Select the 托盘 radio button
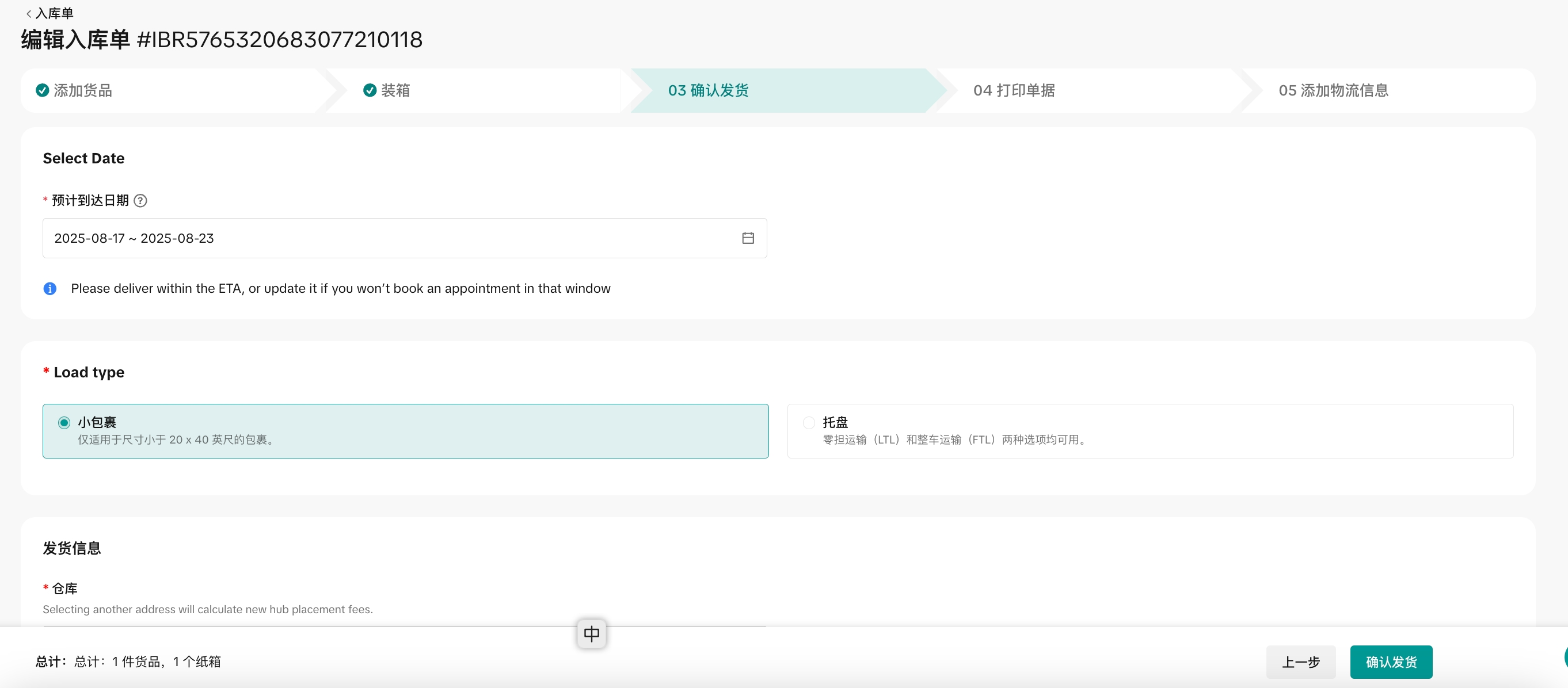The height and width of the screenshot is (688, 1568). tap(808, 423)
